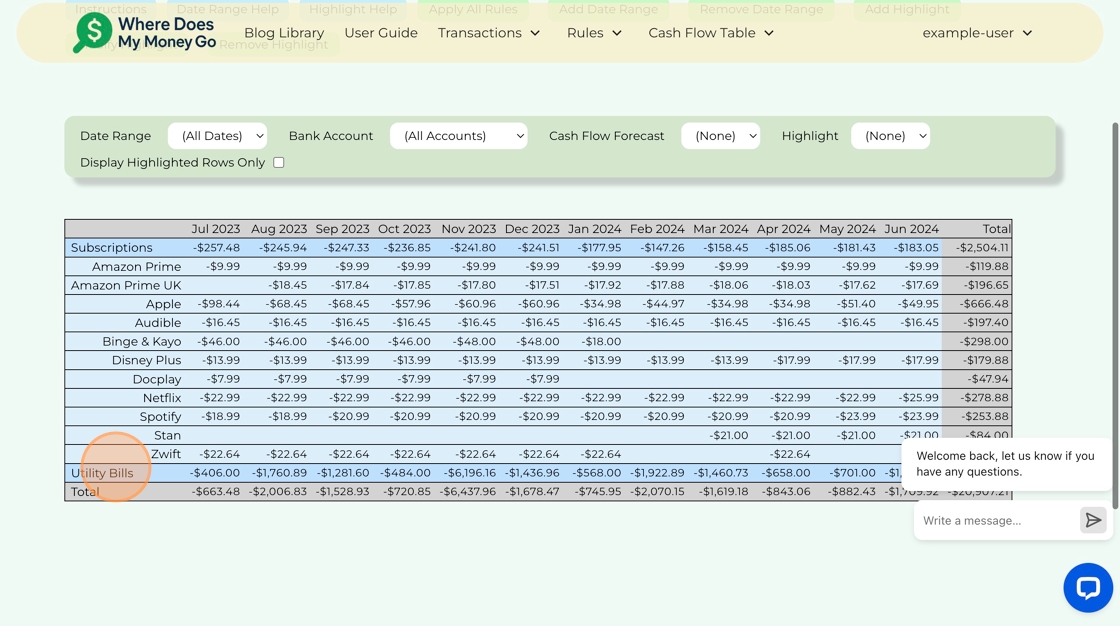Select the Oct 2023 column header
This screenshot has height=626, width=1120.
tap(404, 229)
